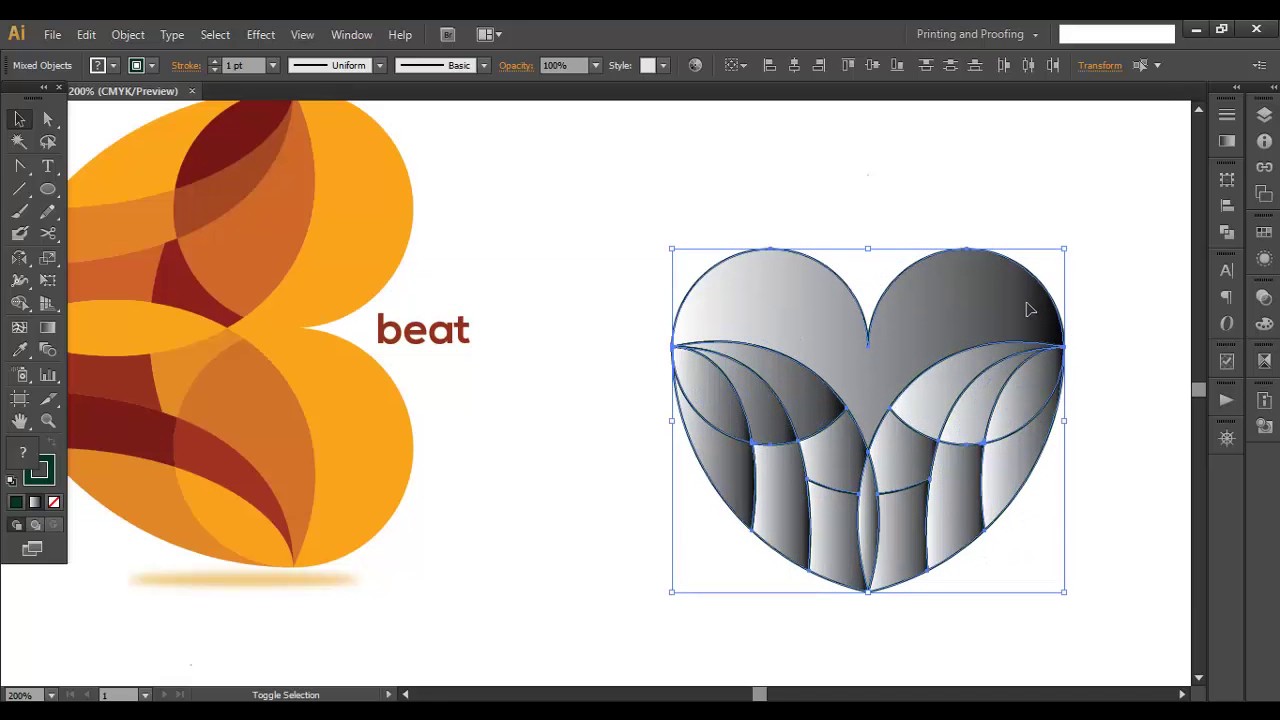Click the Horizontal Align Left icon
This screenshot has height=720, width=1280.
769,65
